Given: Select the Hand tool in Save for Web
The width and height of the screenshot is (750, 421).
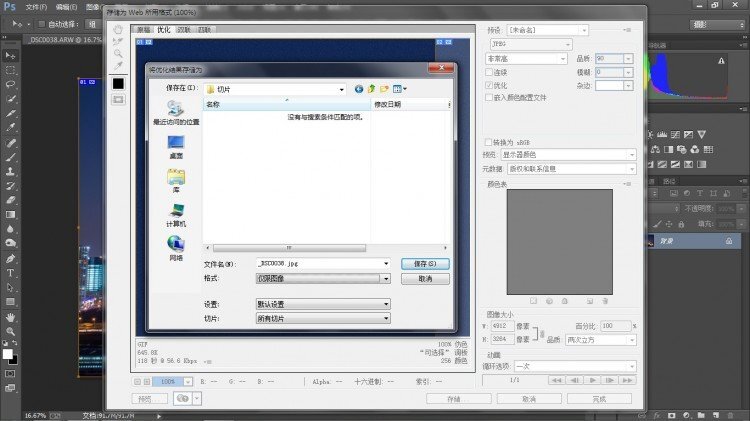Looking at the screenshot, I should [x=119, y=30].
